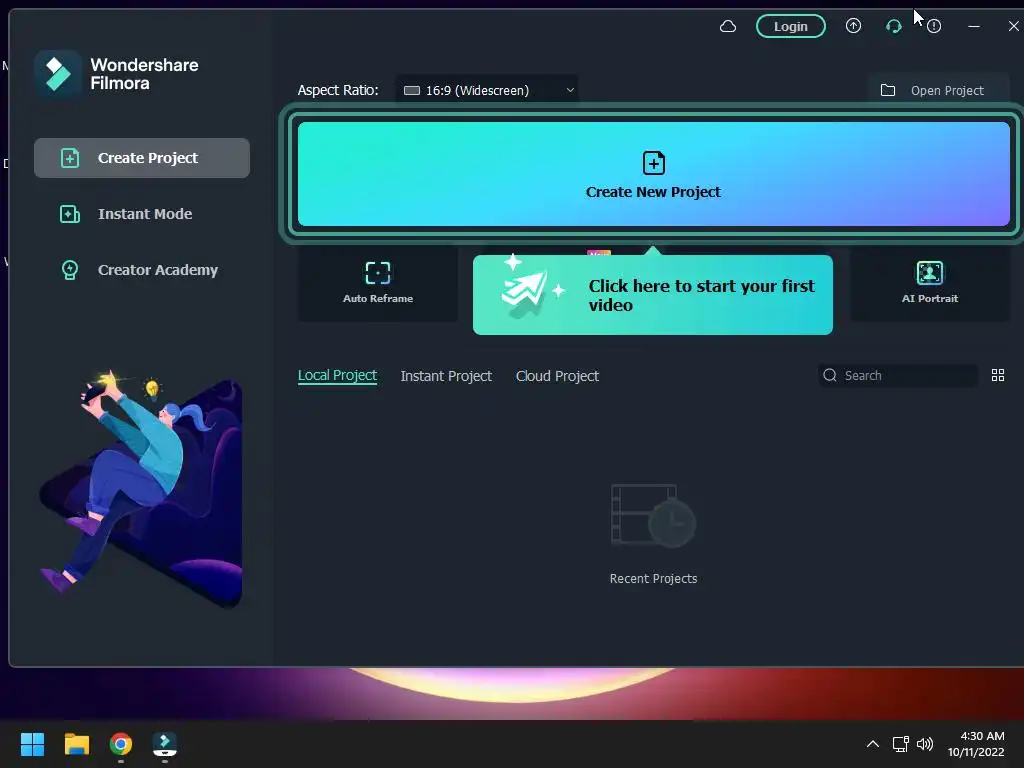Open the taskbar clock and date
Image resolution: width=1024 pixels, height=768 pixels.
coord(976,744)
